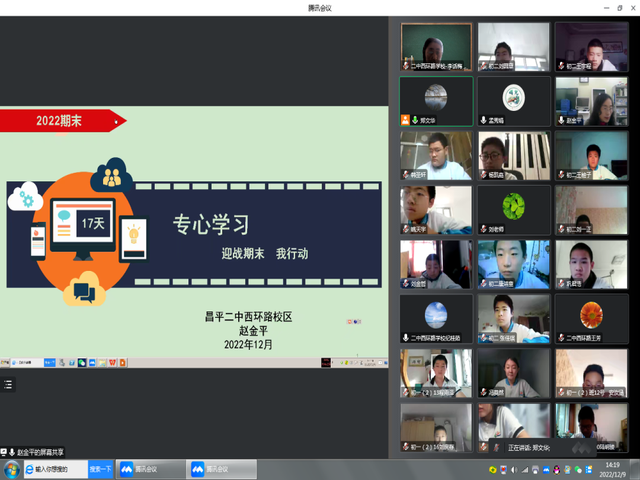Click muted microphone icon in 刘老师 tile
The width and height of the screenshot is (640, 480).
(484, 229)
